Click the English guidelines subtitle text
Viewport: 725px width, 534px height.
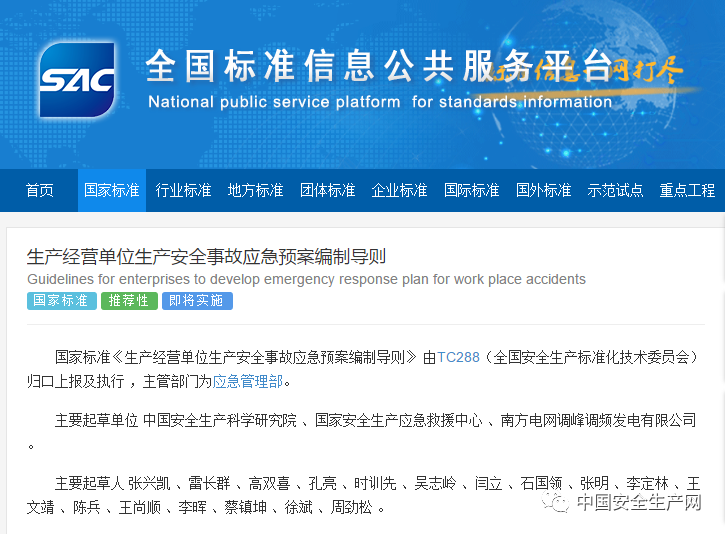306,279
